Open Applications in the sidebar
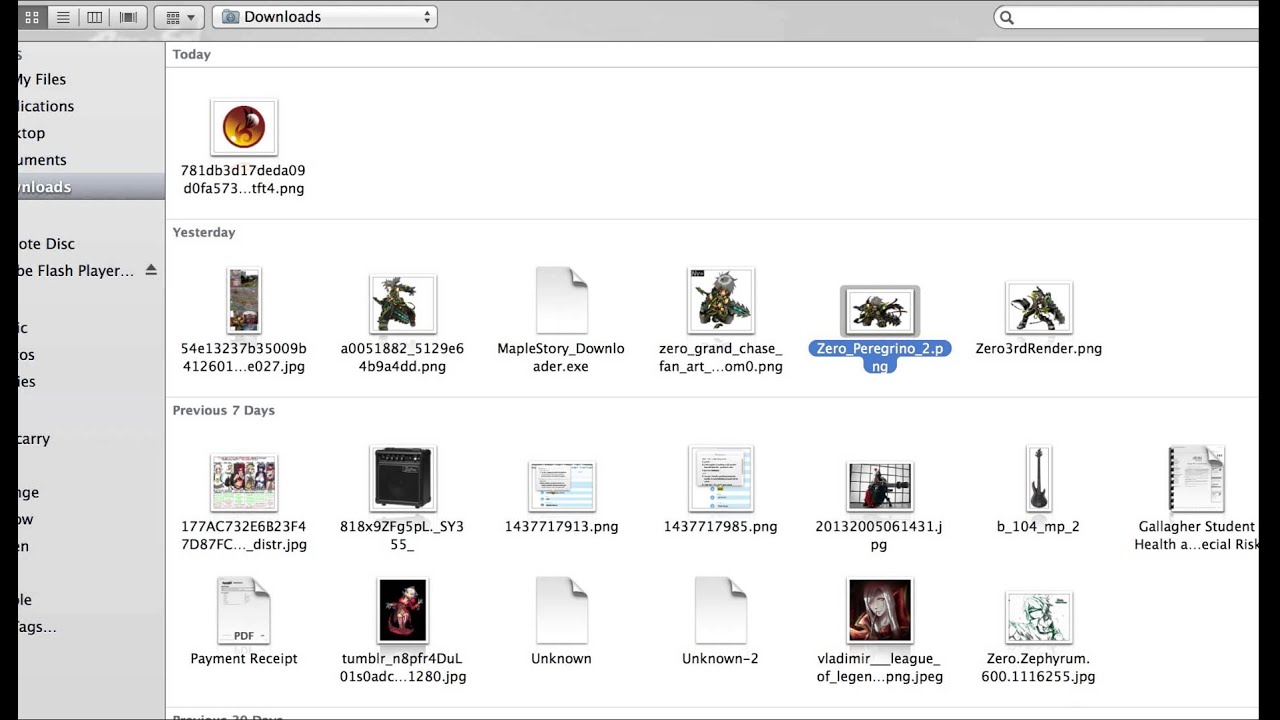Viewport: 1280px width, 720px height. tap(91, 106)
